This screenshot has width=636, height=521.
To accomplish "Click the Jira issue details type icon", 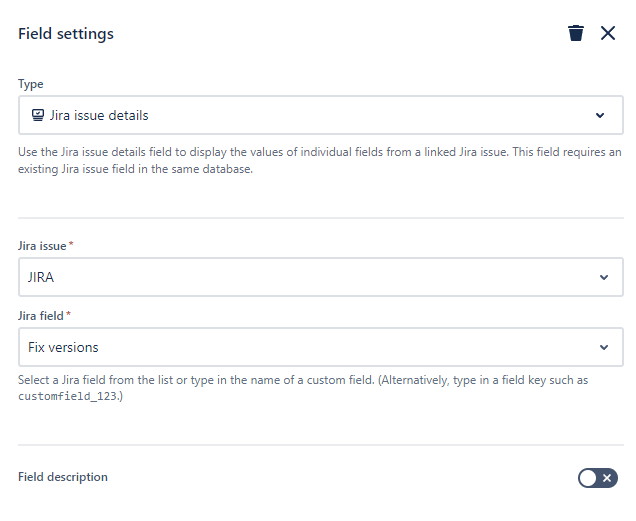I will [38, 115].
